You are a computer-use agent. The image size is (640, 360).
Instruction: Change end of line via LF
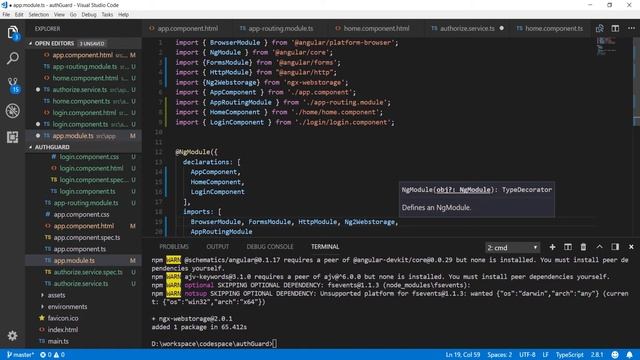pos(545,355)
